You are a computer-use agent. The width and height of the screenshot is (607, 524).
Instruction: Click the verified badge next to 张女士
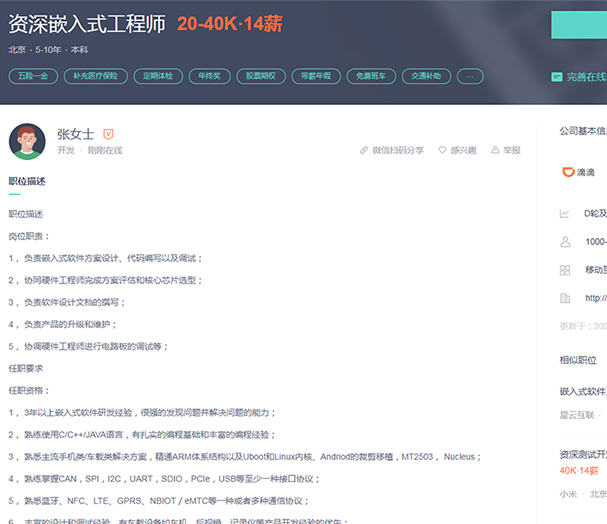tap(109, 133)
